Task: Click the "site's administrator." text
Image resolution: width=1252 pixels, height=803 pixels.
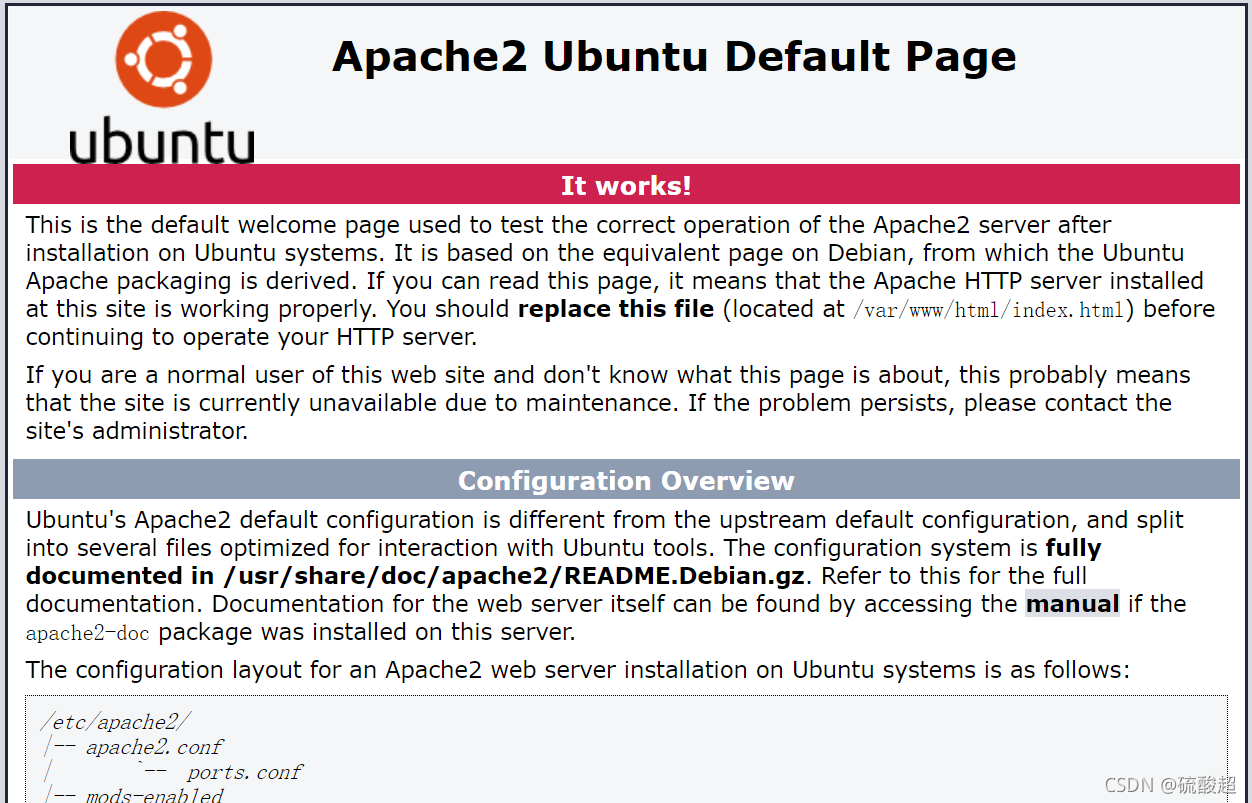Action: coord(137,431)
